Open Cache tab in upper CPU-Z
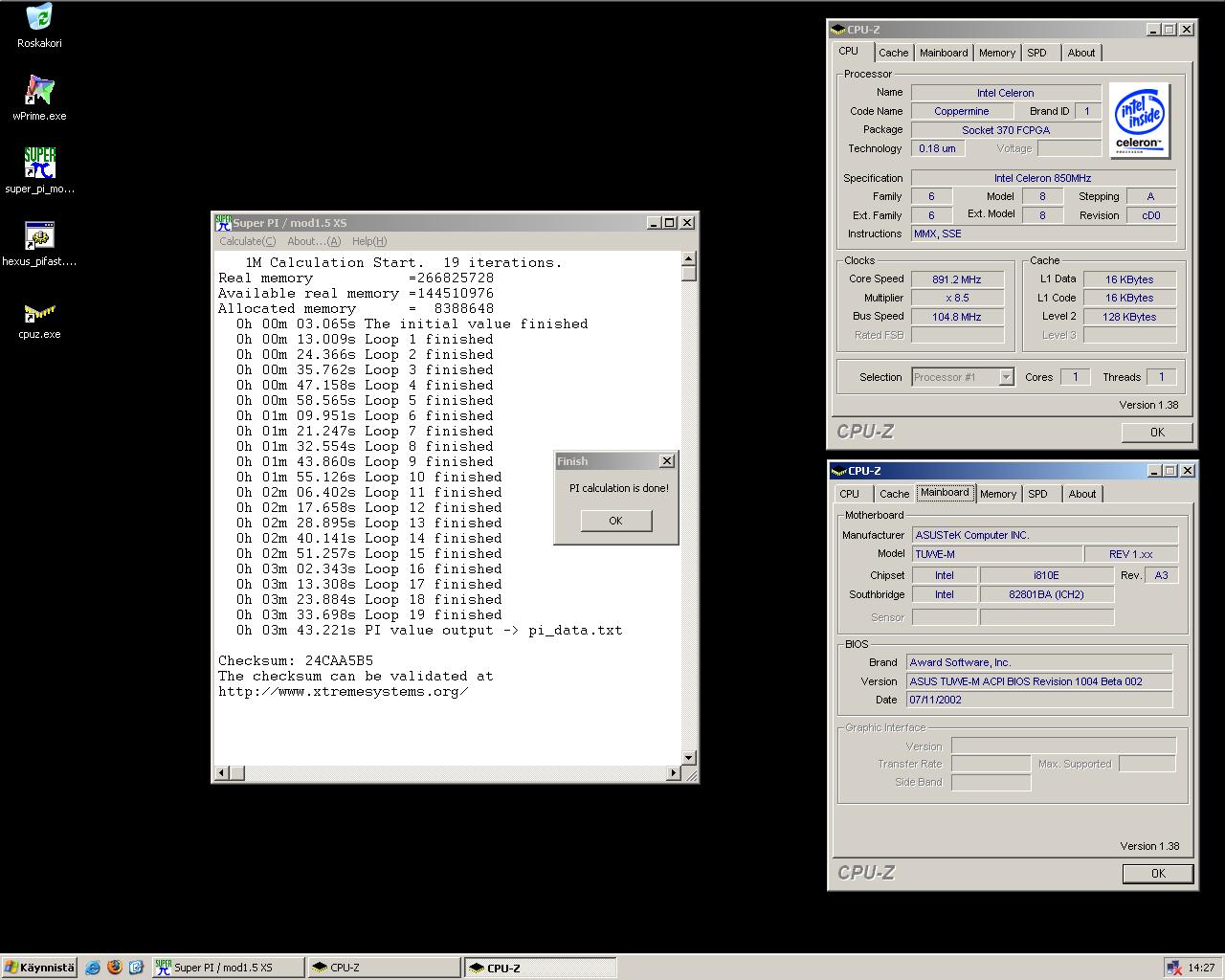Screen dimensions: 1225x980 pos(894,54)
